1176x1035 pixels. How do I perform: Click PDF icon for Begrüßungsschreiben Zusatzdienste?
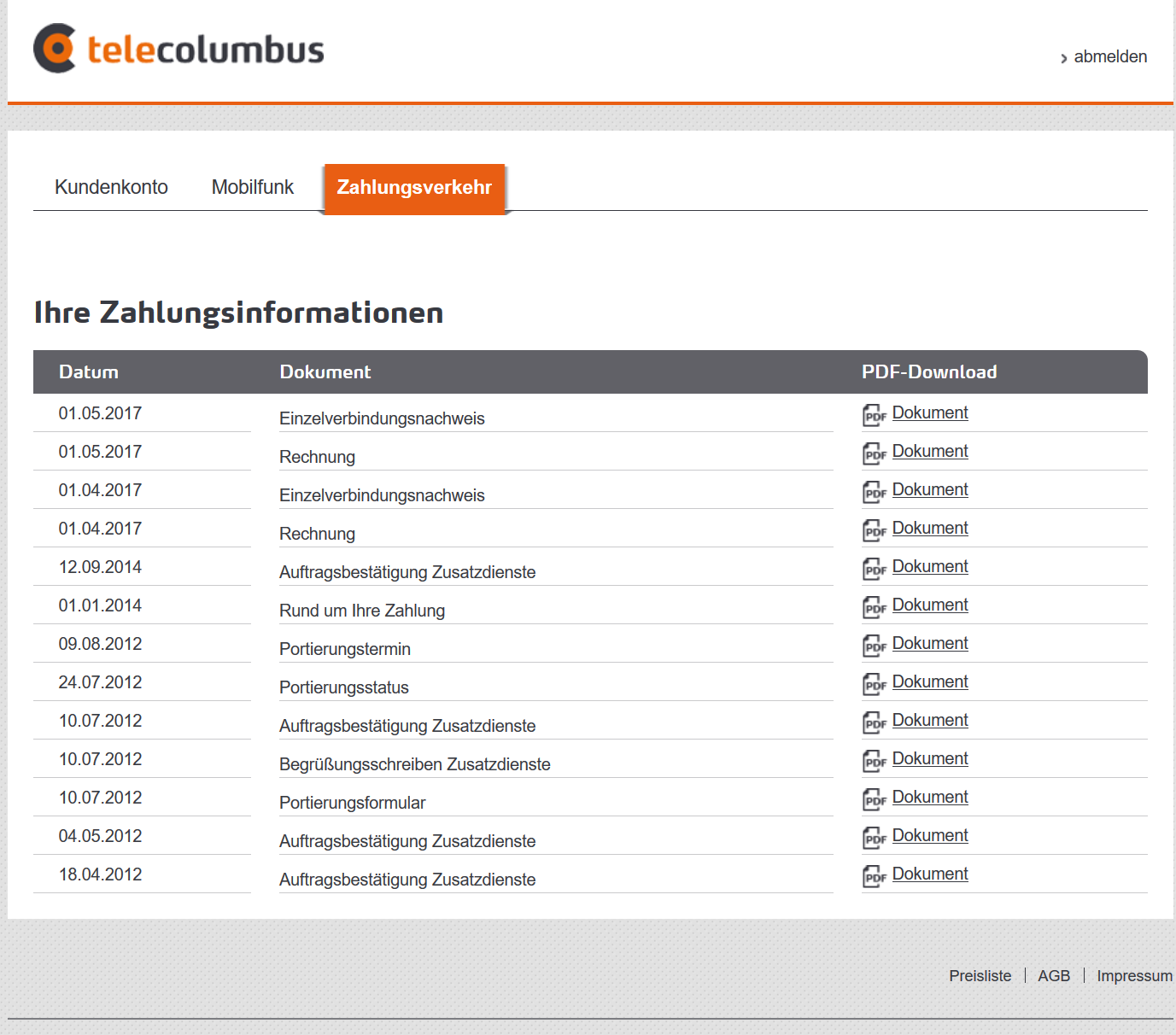pos(874,761)
